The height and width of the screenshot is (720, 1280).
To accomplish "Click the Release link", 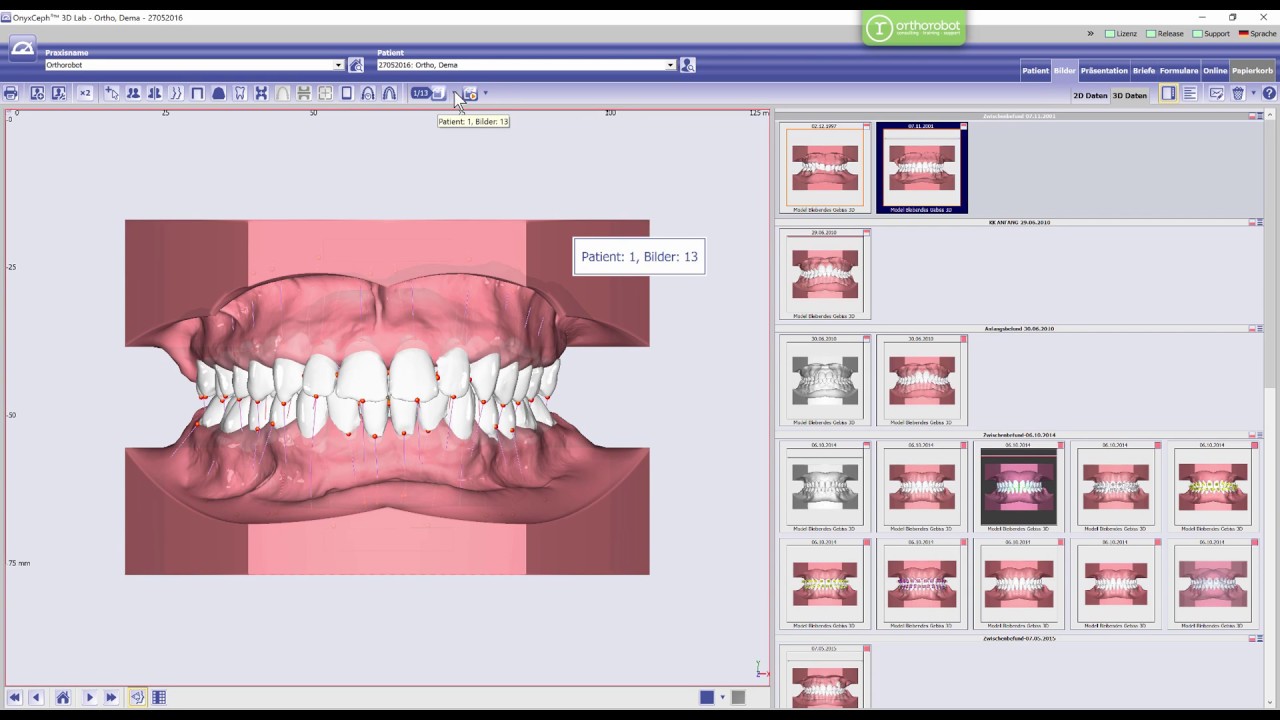I will click(1165, 33).
